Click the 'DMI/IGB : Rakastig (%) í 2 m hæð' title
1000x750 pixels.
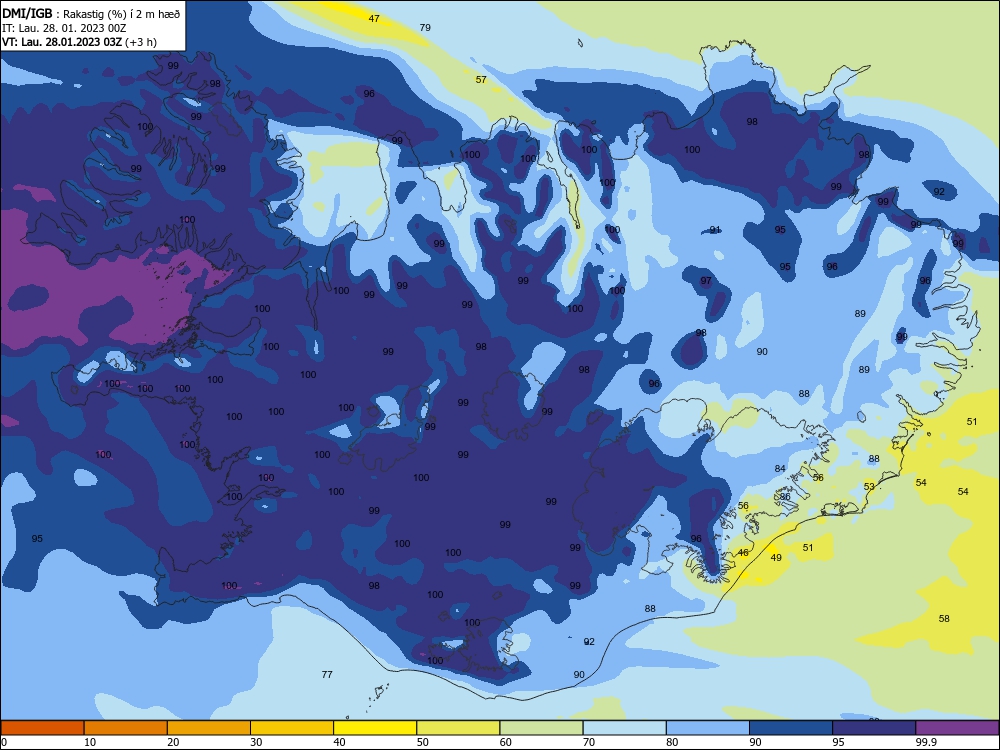coord(91,13)
